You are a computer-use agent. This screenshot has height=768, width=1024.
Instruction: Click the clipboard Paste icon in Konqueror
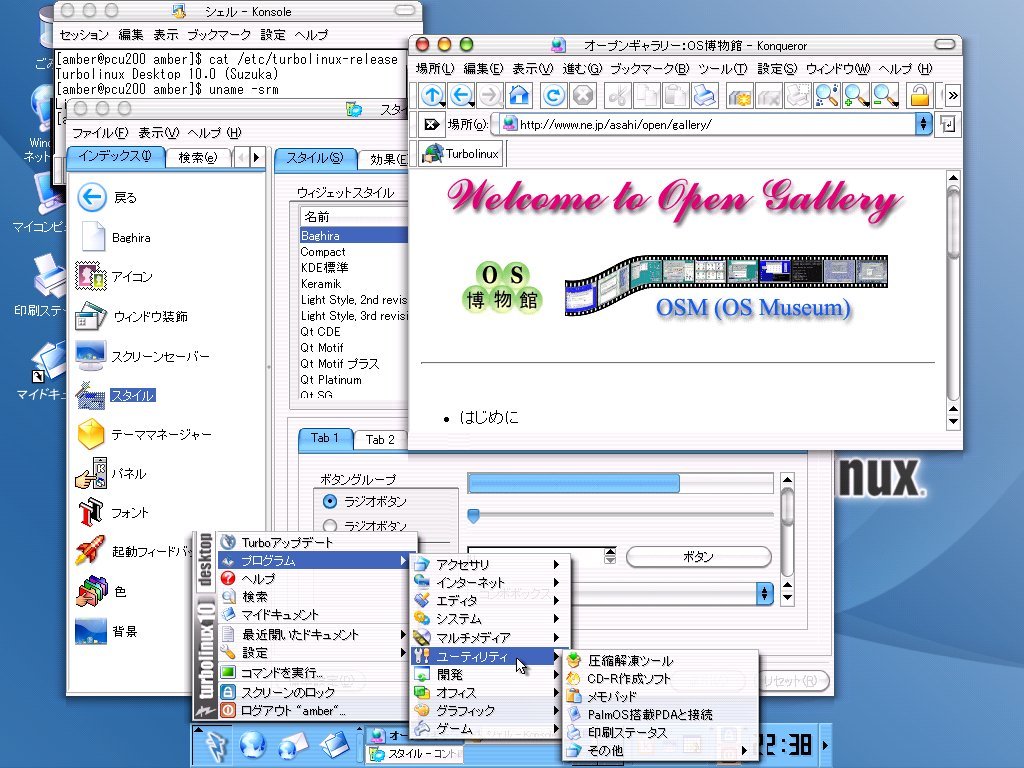pyautogui.click(x=675, y=96)
